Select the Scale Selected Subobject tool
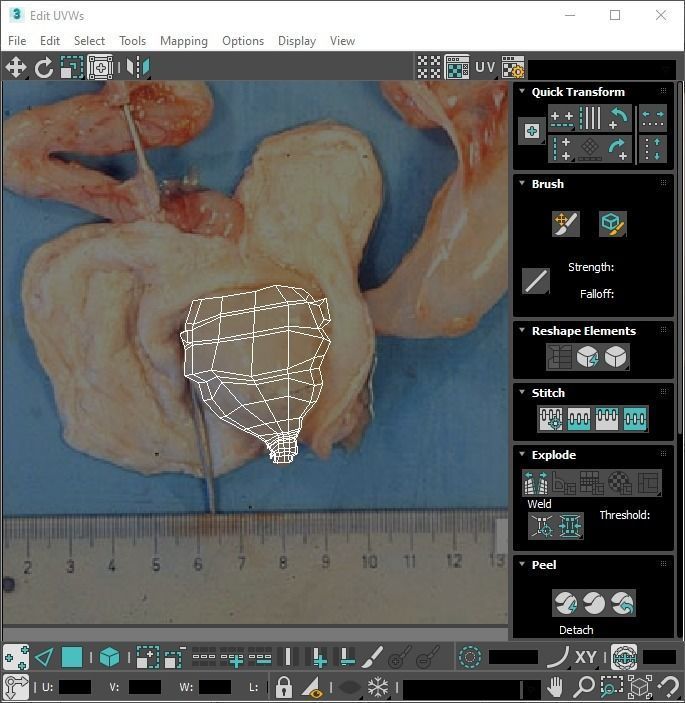 point(72,67)
